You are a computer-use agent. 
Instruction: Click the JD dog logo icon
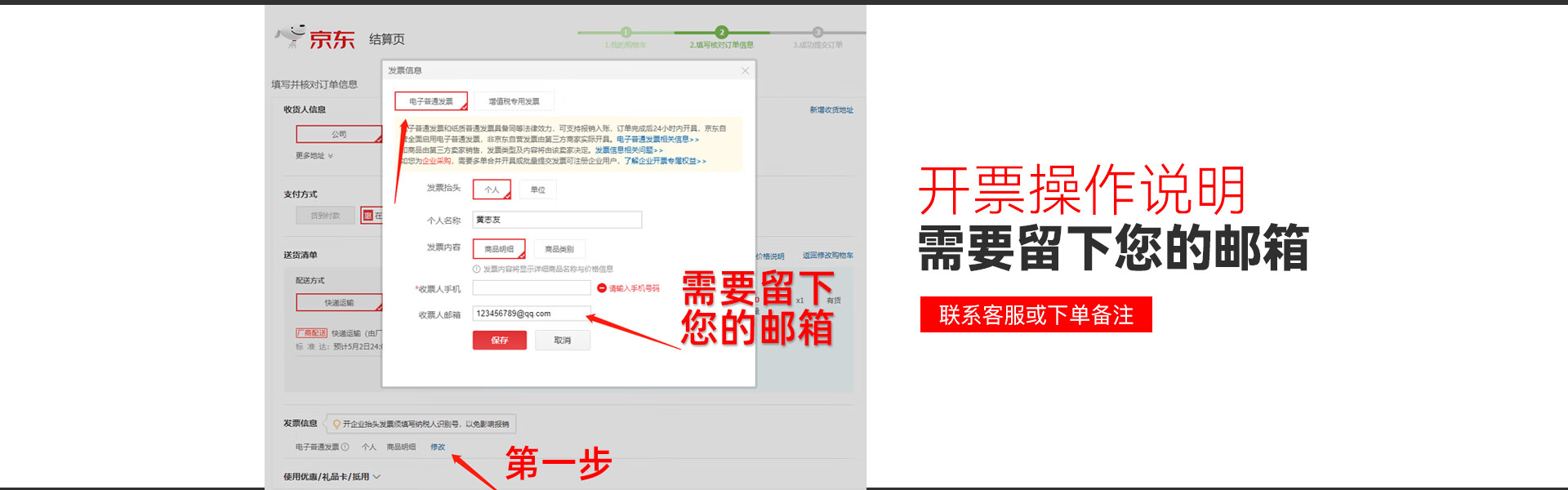point(292,36)
